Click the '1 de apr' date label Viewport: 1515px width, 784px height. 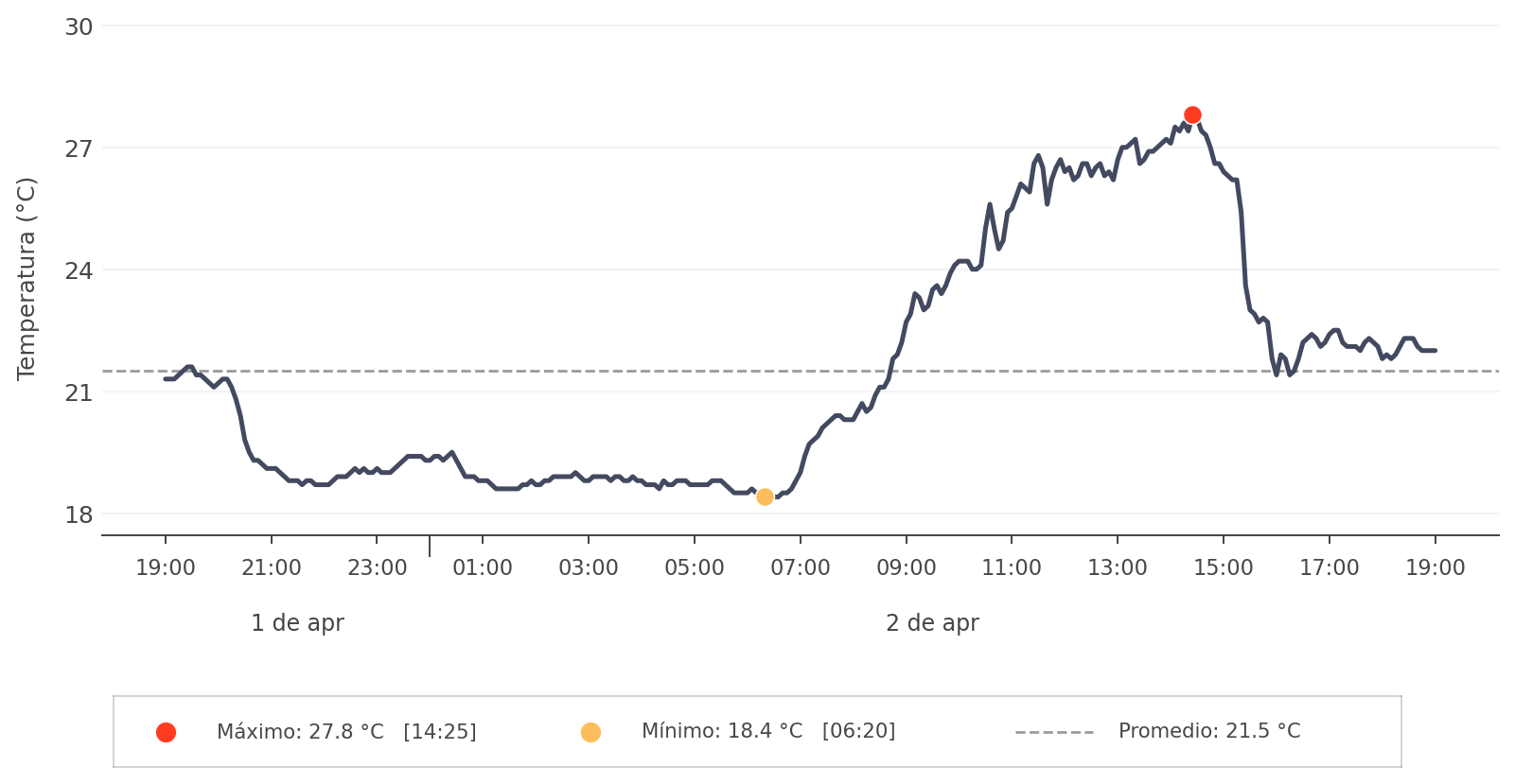point(297,623)
